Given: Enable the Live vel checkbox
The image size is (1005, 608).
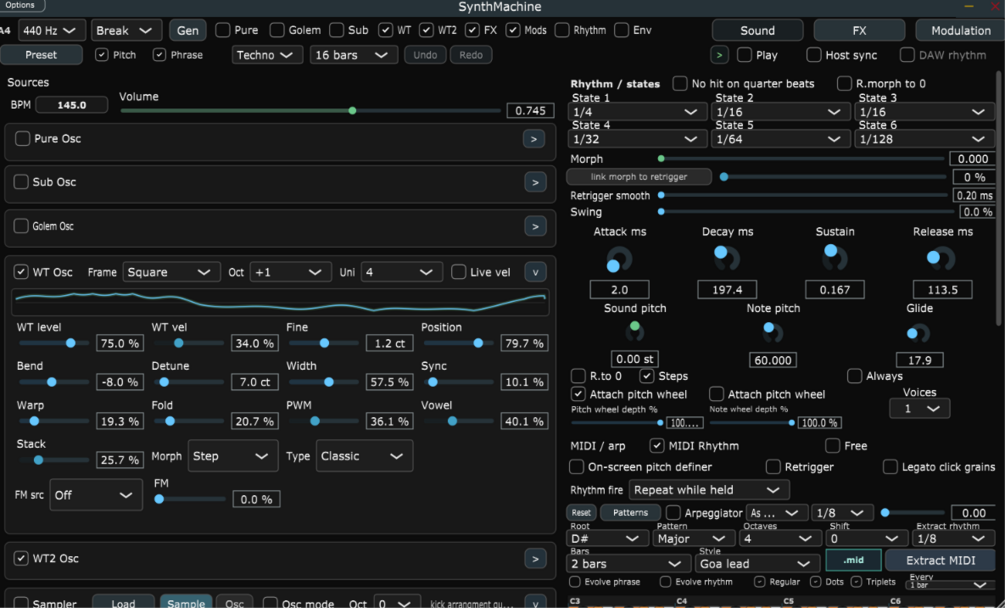Looking at the screenshot, I should 458,272.
